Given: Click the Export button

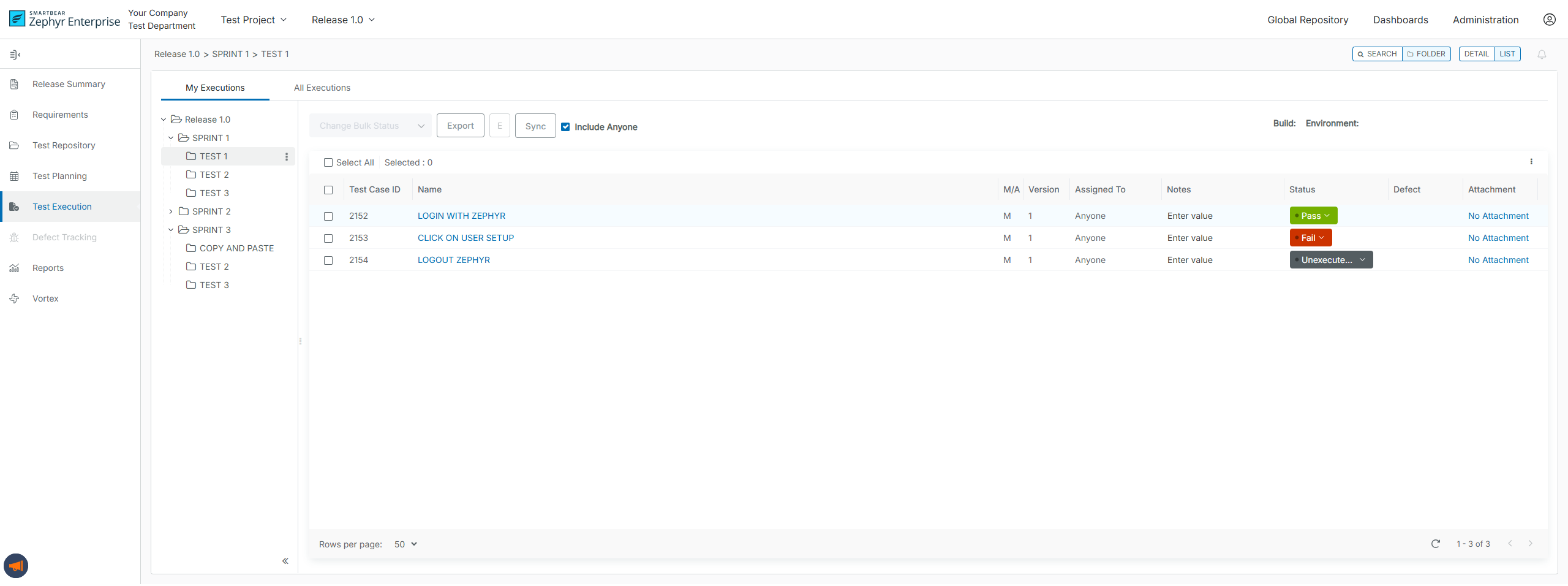Looking at the screenshot, I should point(460,126).
